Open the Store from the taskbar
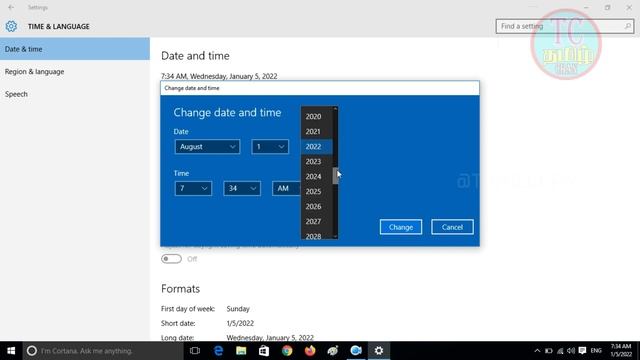Screen dimensions: 640x360 point(264,351)
